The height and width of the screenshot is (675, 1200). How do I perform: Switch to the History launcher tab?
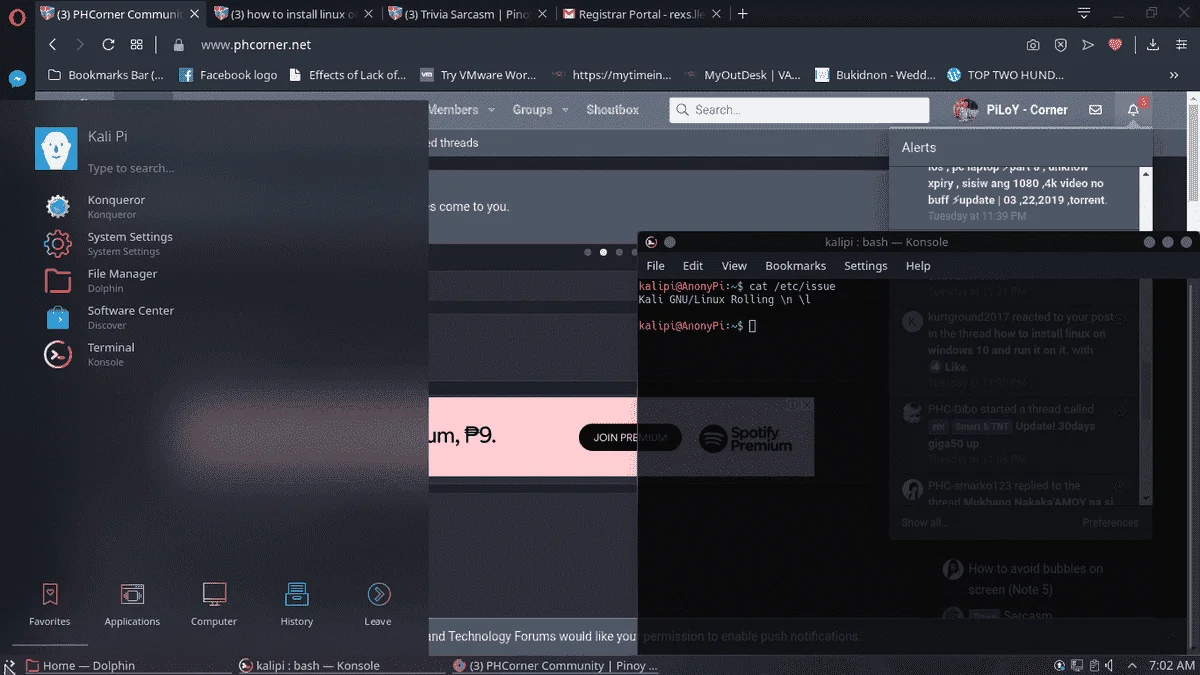click(297, 604)
